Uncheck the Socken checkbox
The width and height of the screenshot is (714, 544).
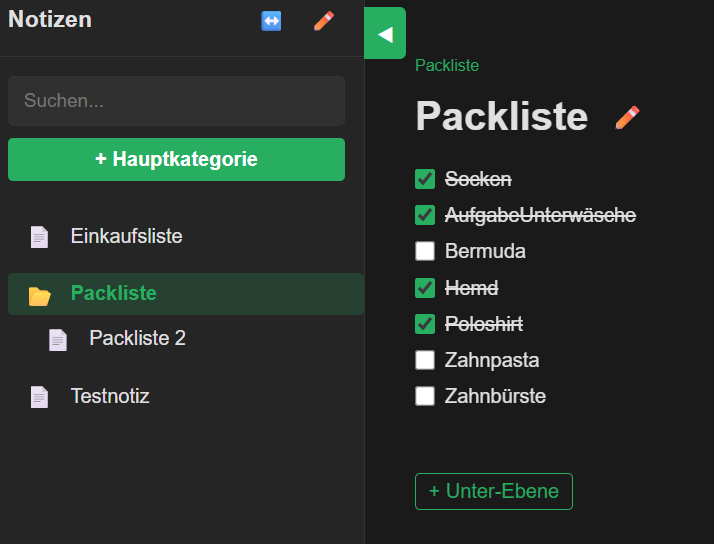point(425,179)
